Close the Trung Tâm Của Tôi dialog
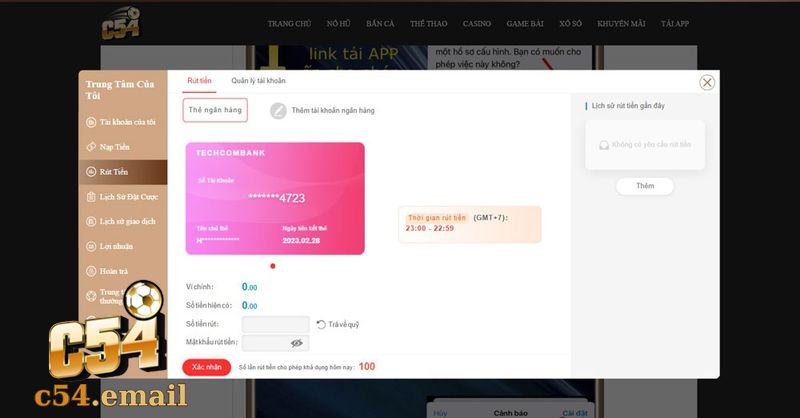 (x=707, y=83)
